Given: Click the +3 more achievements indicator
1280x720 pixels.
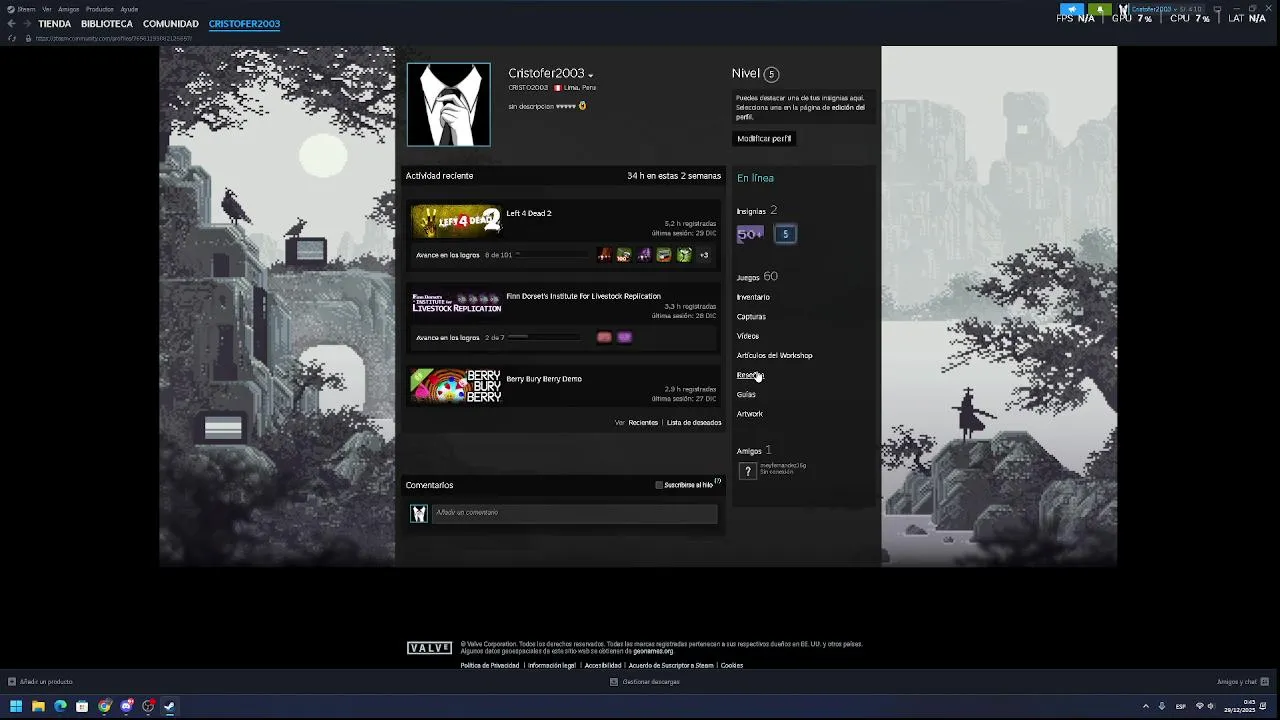Looking at the screenshot, I should click(x=704, y=255).
